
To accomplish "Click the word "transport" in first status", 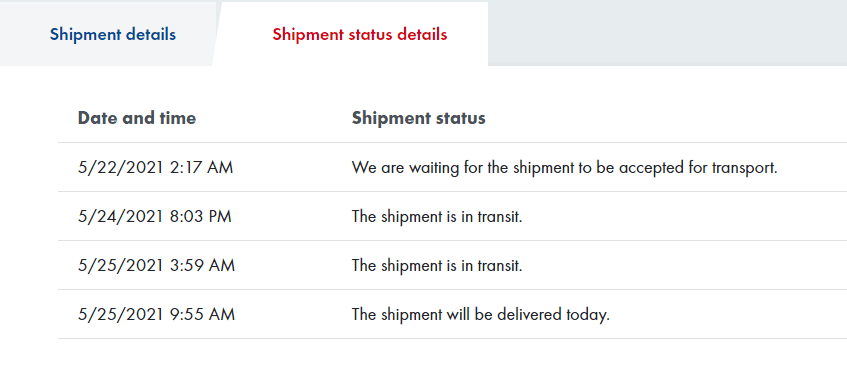I will pyautogui.click(x=744, y=168).
